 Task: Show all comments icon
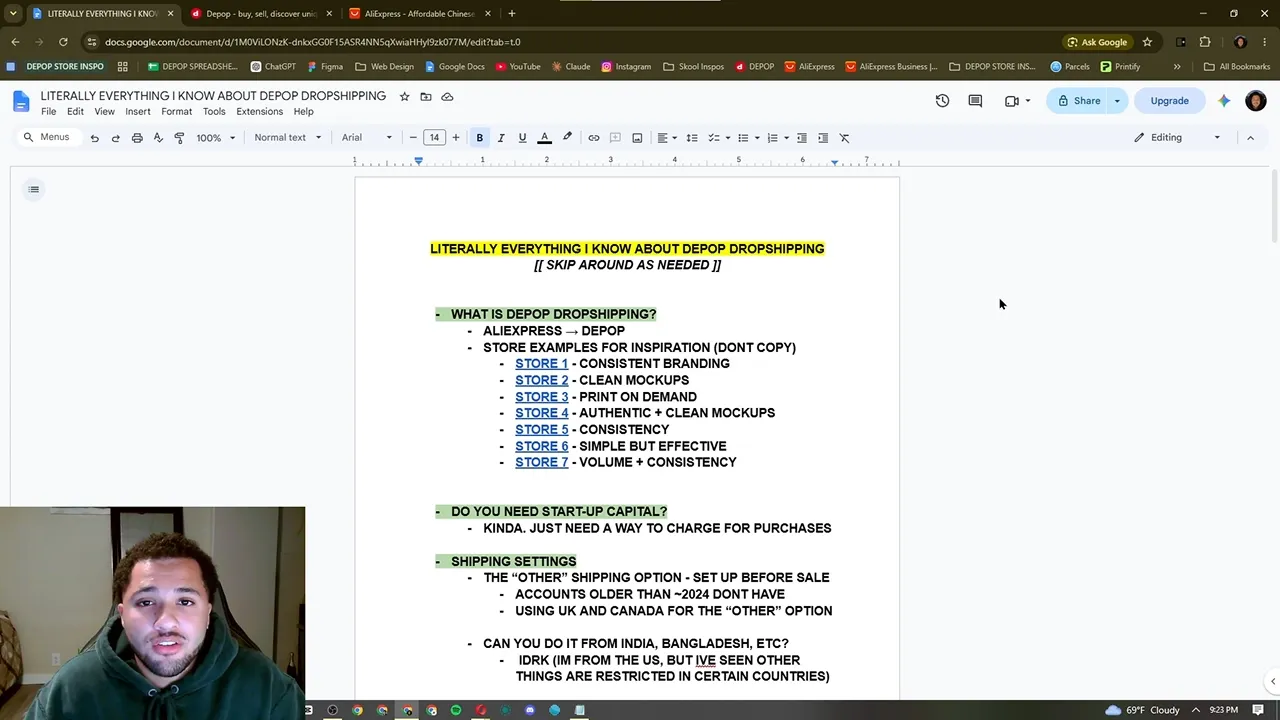pos(975,101)
